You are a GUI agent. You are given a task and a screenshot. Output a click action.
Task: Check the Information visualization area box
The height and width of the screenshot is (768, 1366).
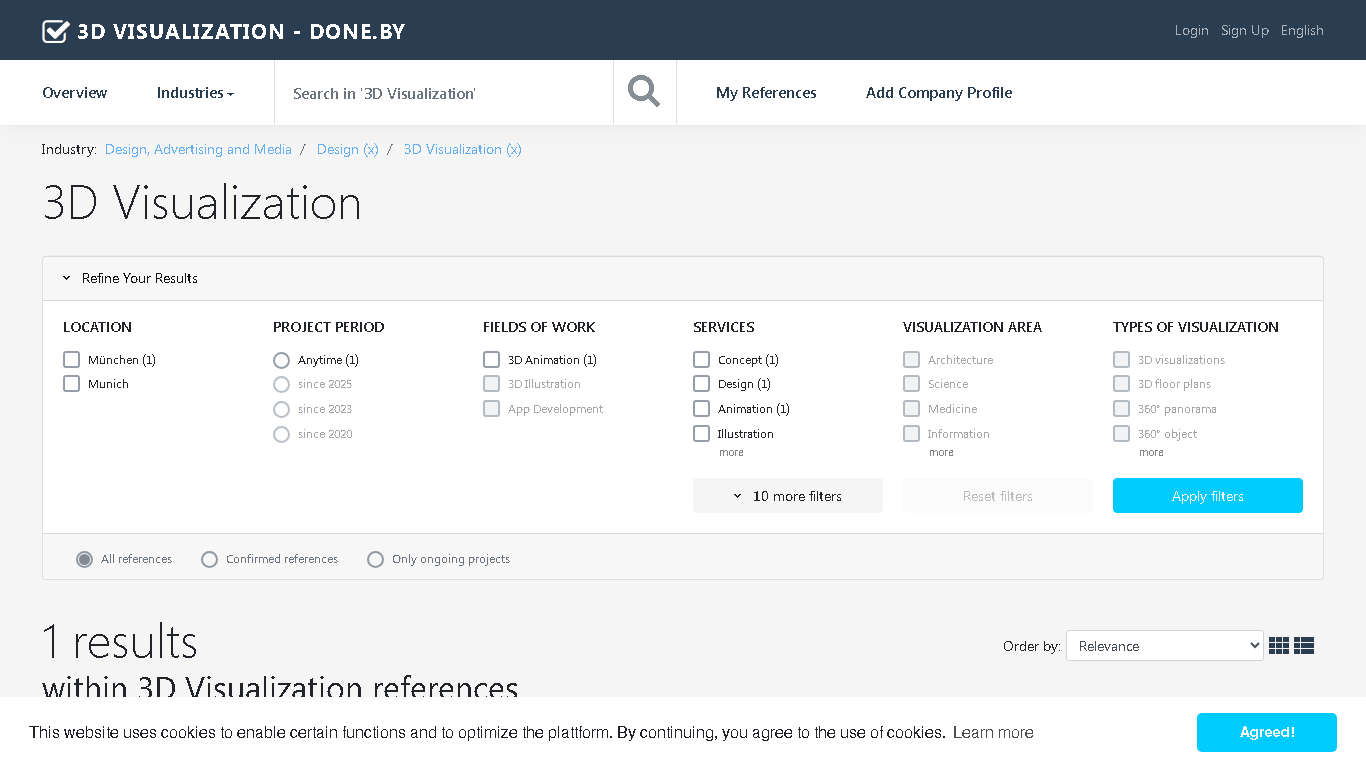pos(911,433)
